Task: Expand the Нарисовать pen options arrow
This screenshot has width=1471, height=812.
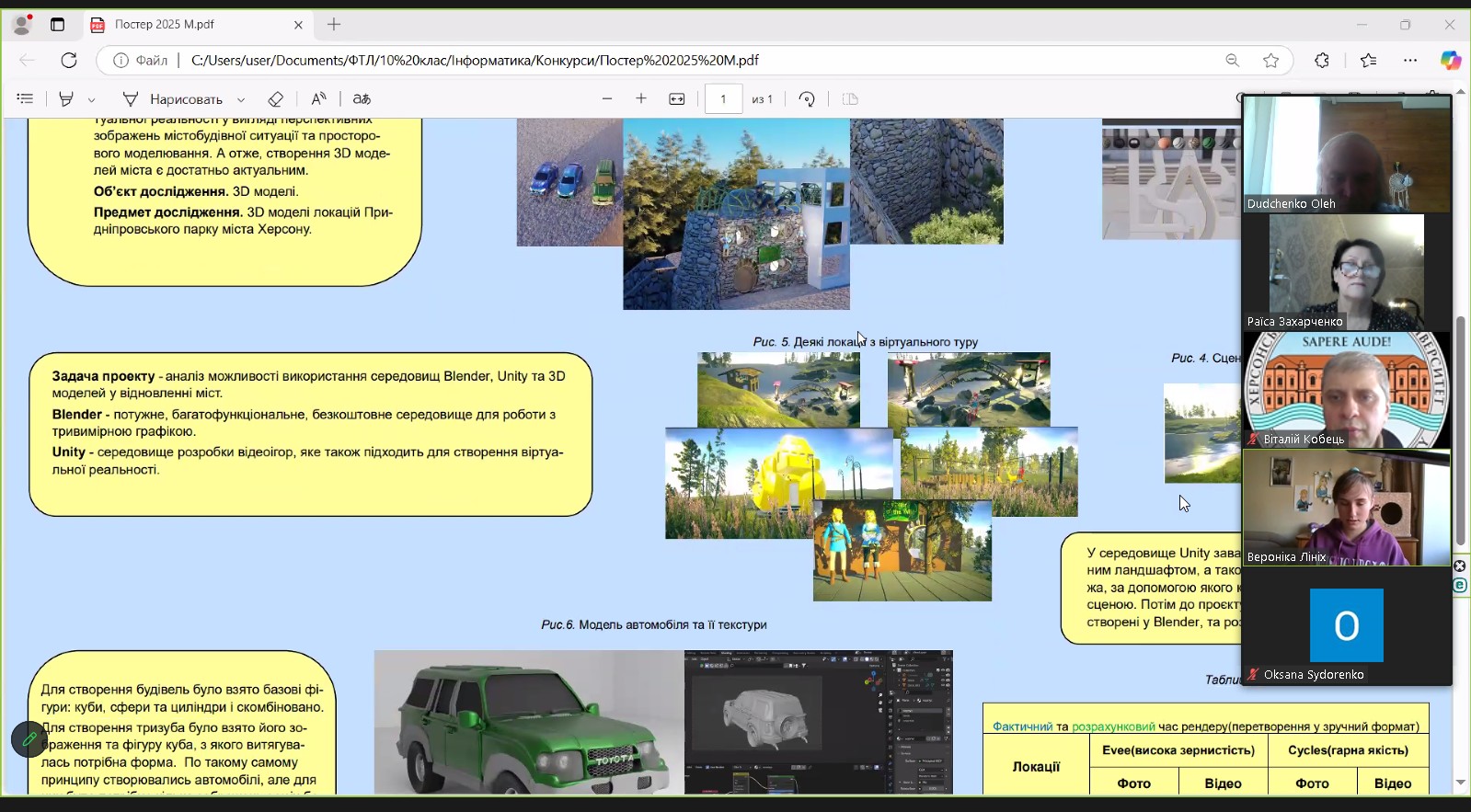Action: tap(241, 99)
